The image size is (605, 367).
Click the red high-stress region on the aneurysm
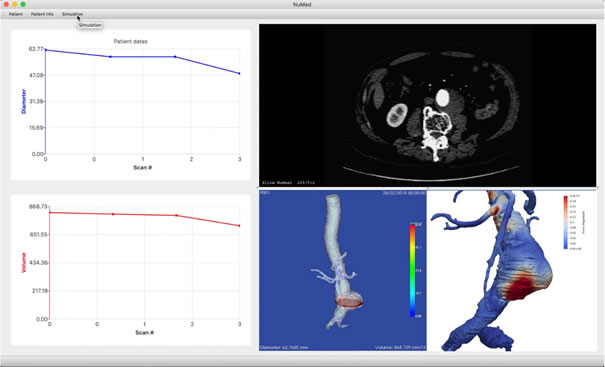point(520,288)
